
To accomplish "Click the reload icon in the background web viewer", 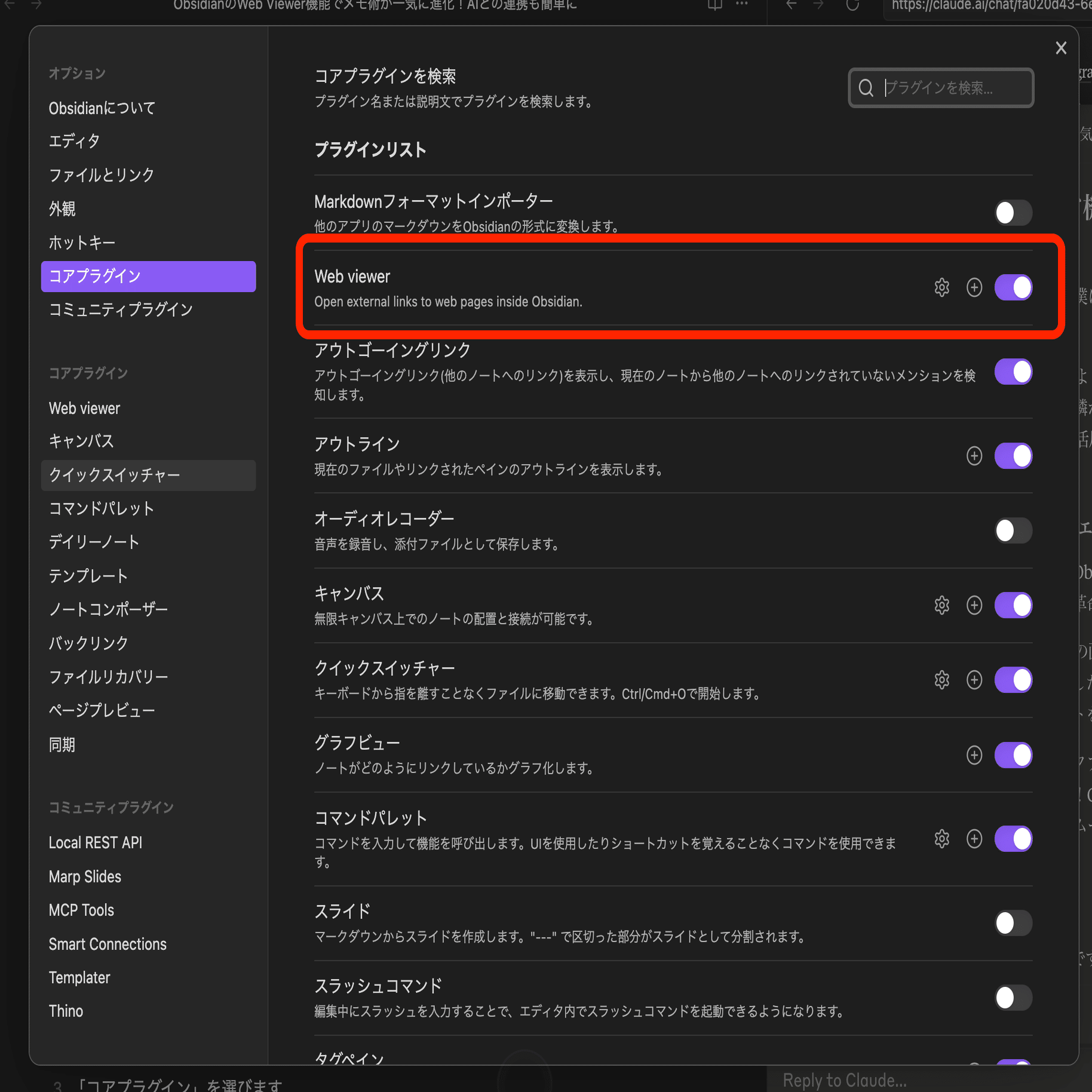I will pos(852,5).
